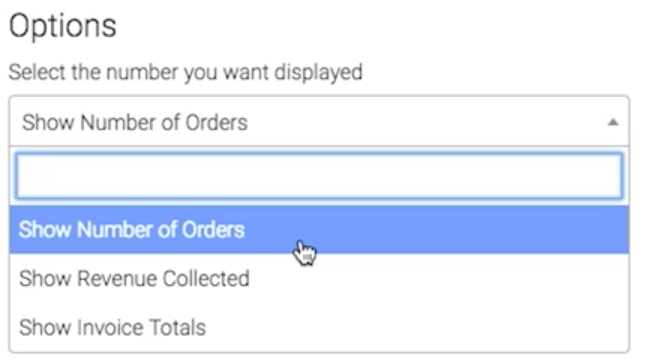Screen dimensions: 646x361
Task: Select the highlighted Show Number of Orders option
Action: [x=319, y=230]
